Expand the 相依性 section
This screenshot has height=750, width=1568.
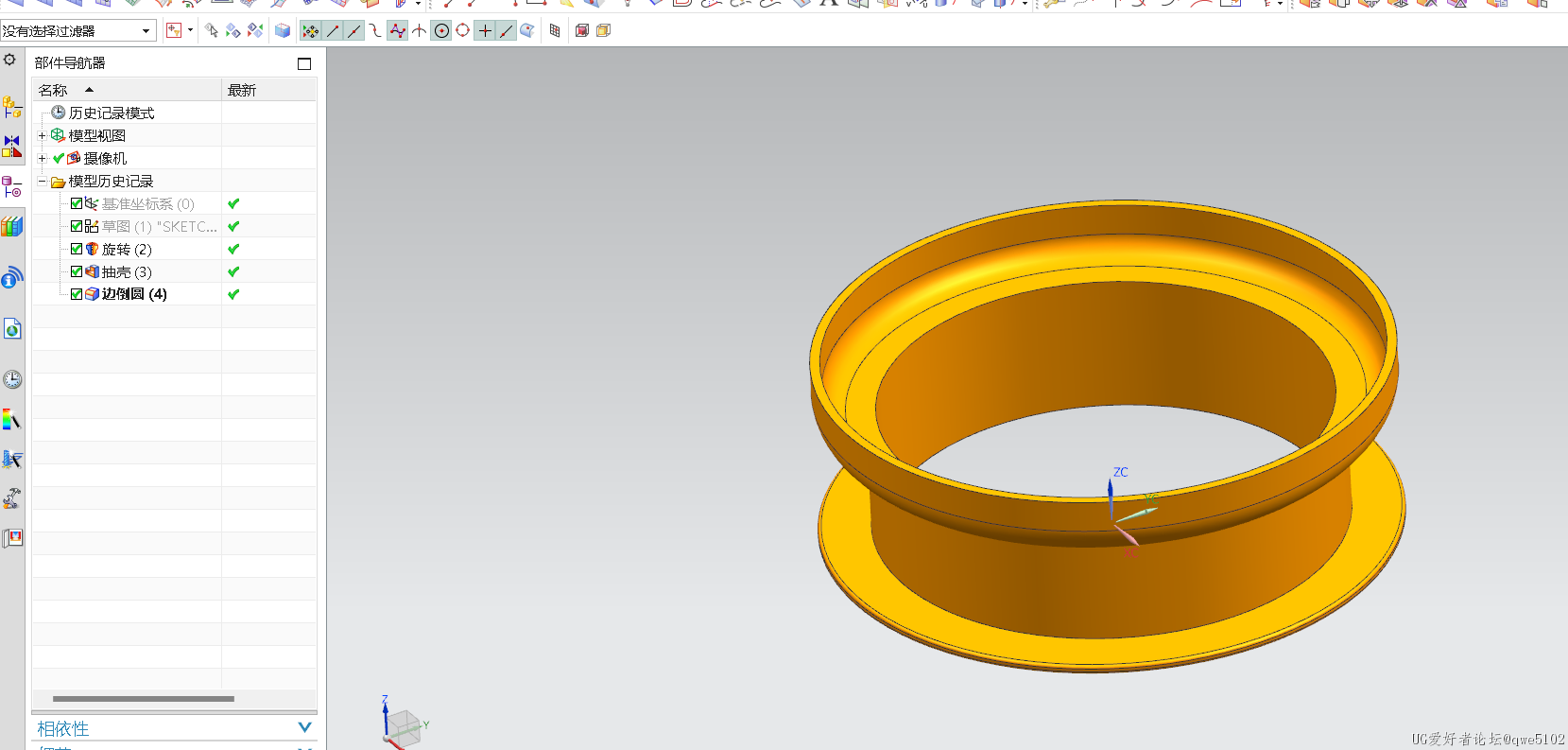[304, 727]
